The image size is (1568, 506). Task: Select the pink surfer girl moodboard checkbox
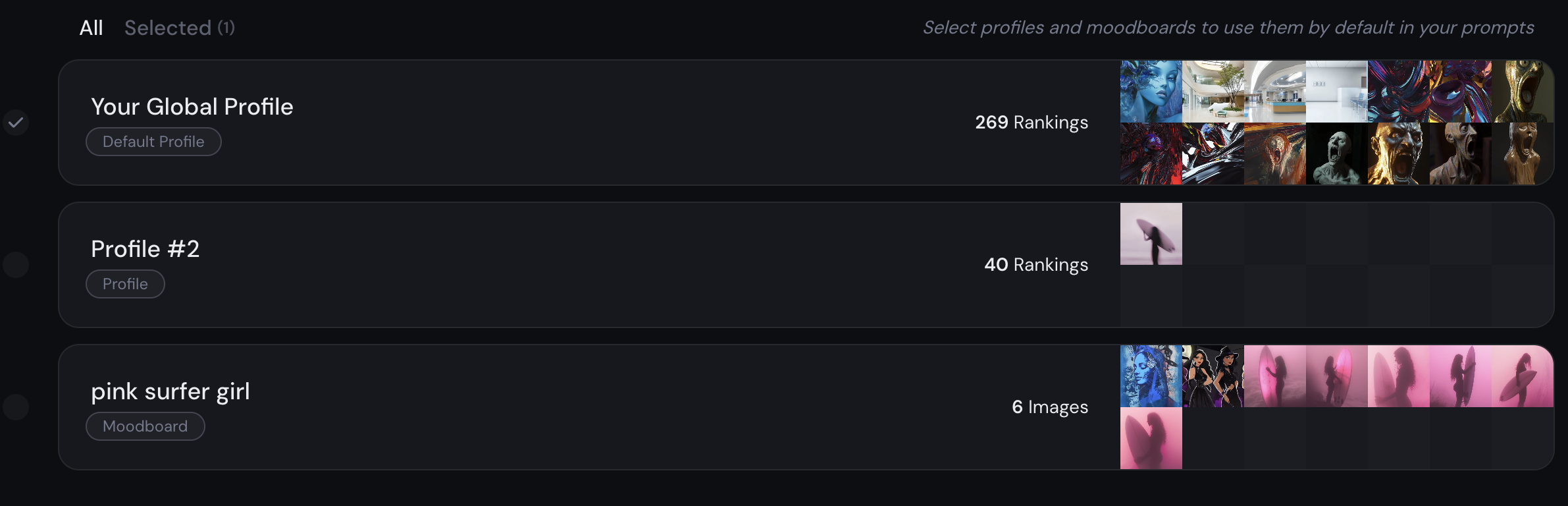tap(16, 407)
